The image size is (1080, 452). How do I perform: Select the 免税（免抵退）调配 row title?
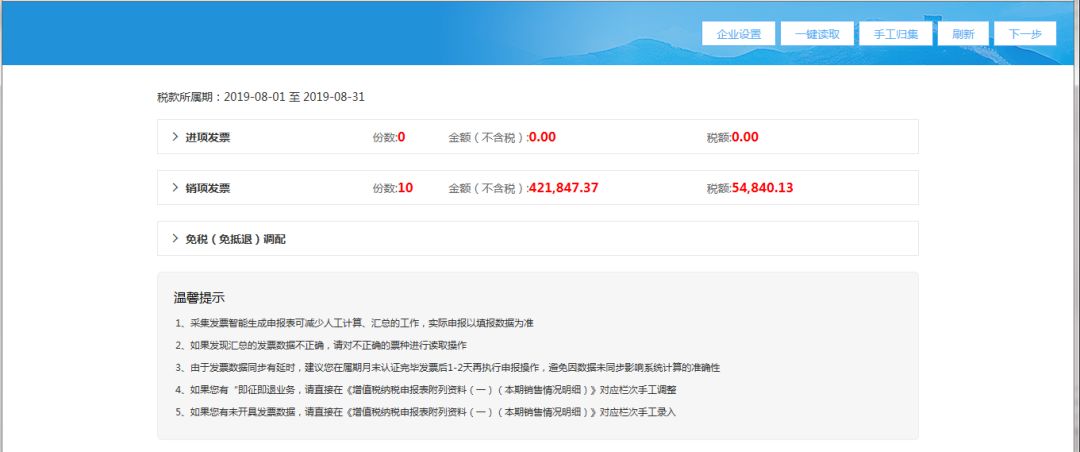(235, 239)
